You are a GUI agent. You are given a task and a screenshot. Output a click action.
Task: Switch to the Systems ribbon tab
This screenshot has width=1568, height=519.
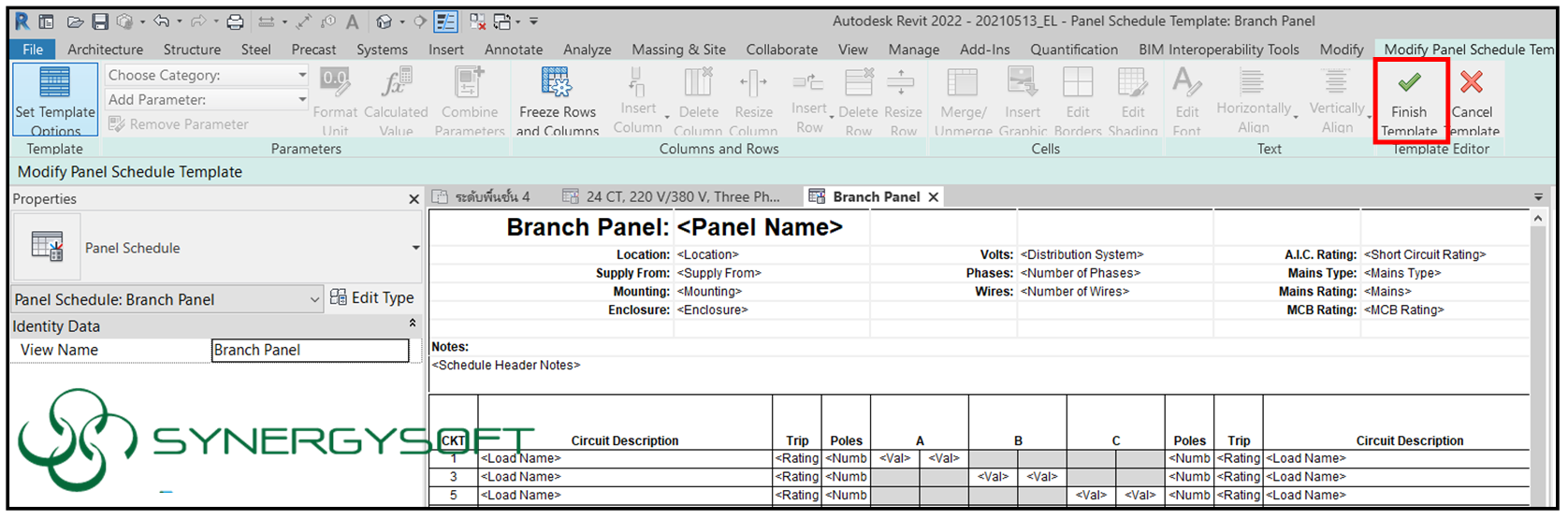tap(382, 49)
